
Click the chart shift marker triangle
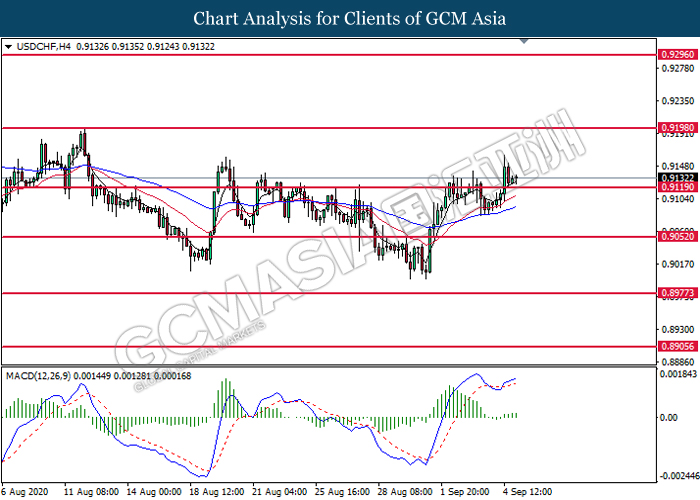coord(524,41)
